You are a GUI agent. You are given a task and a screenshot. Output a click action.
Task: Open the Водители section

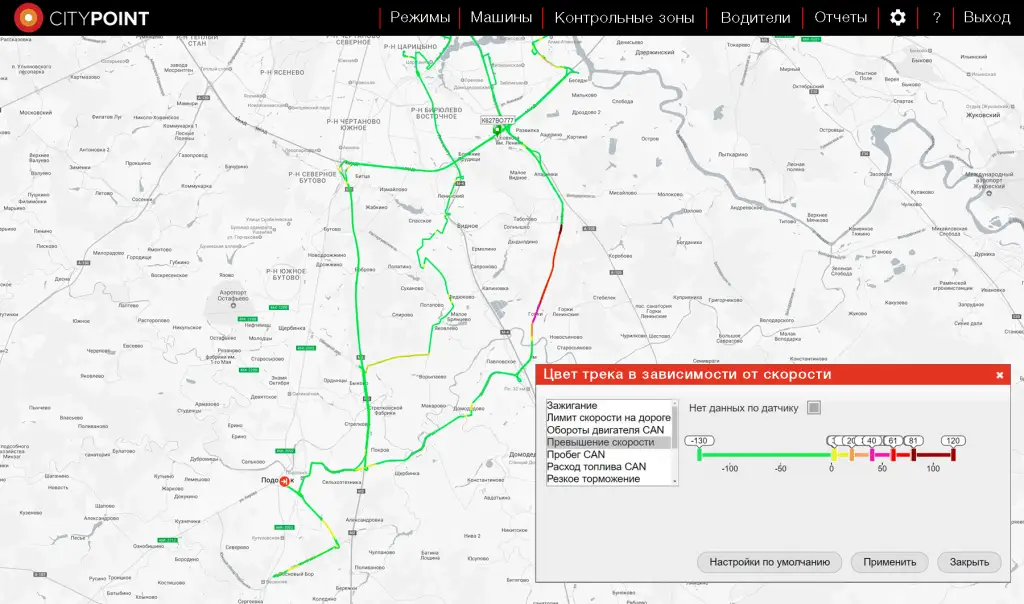[x=755, y=17]
